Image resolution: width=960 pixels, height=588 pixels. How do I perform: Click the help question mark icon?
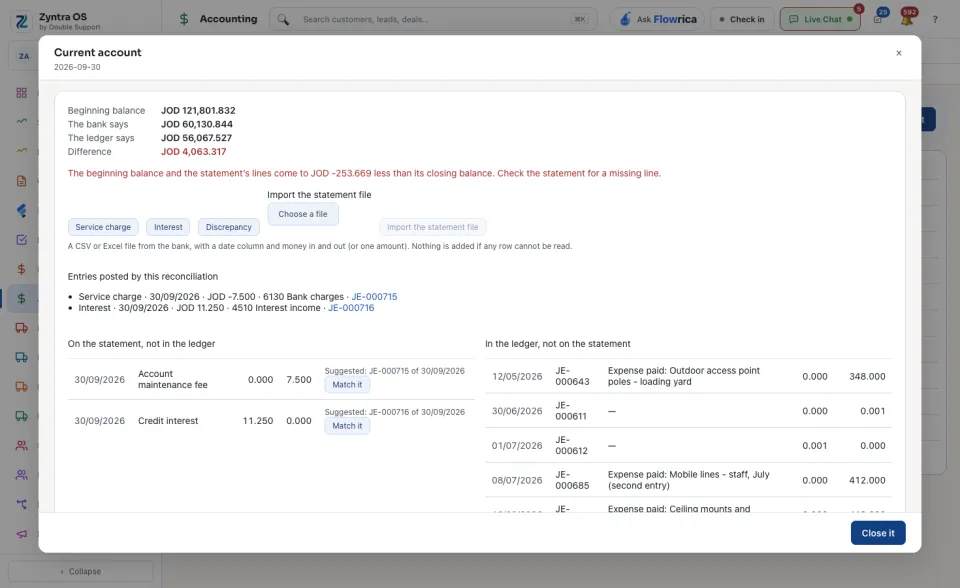pos(935,20)
